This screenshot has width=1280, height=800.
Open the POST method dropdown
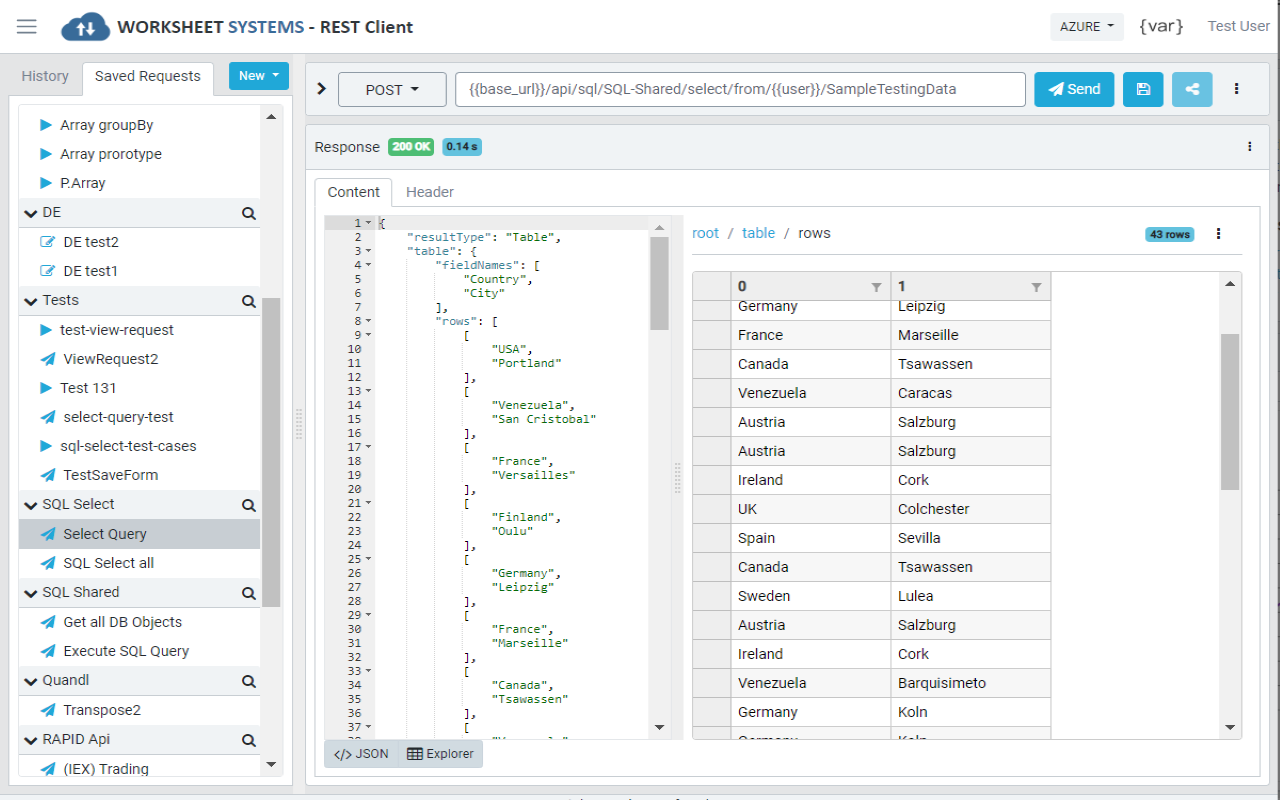tap(391, 89)
